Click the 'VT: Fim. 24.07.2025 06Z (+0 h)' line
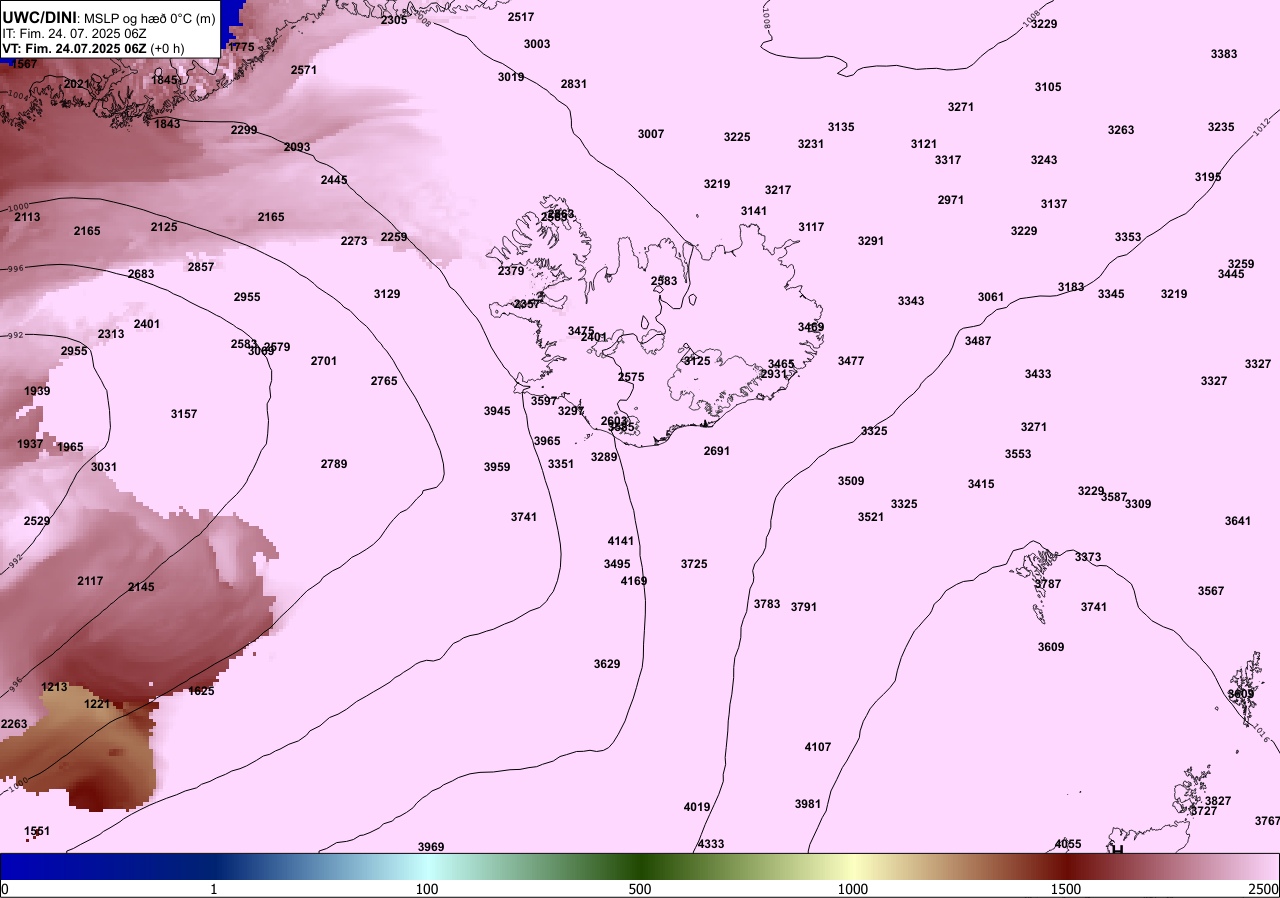 [x=93, y=48]
